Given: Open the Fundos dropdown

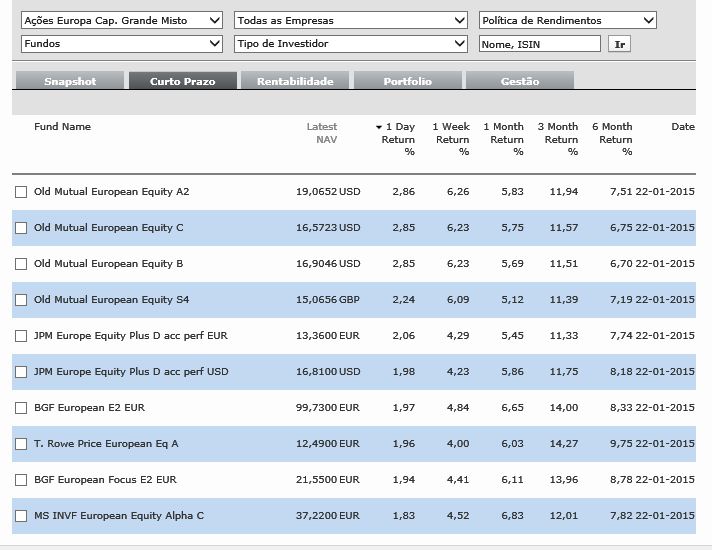Looking at the screenshot, I should coord(122,44).
